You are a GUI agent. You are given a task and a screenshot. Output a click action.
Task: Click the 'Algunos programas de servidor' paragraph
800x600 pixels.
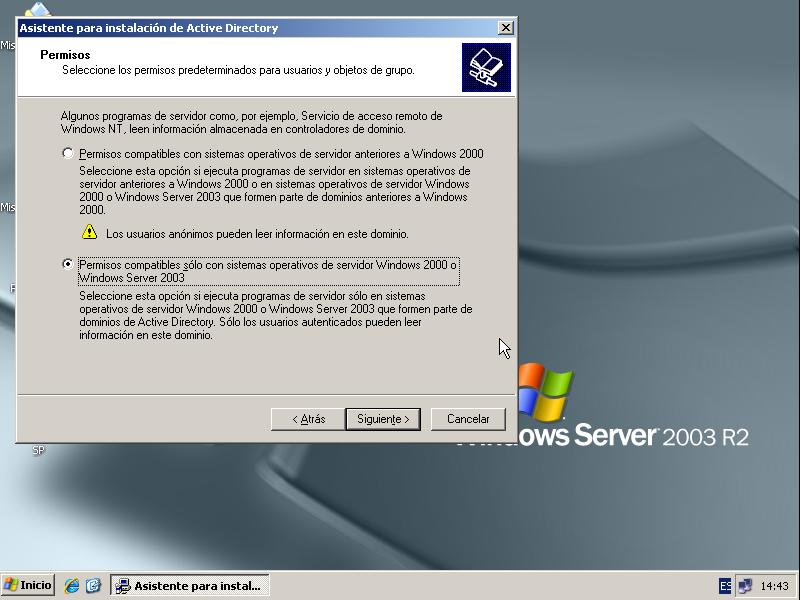pos(252,122)
